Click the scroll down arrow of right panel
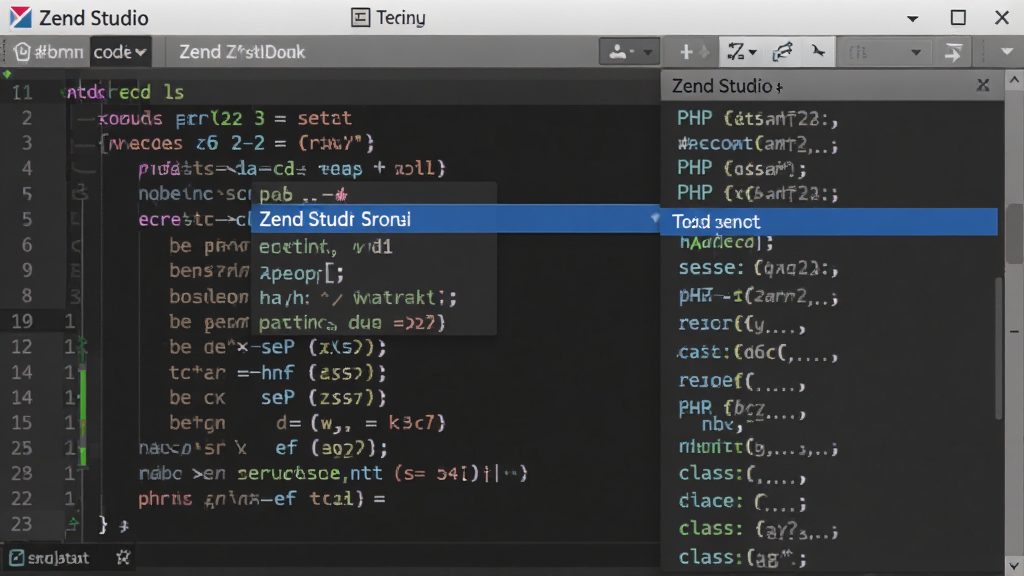This screenshot has width=1024, height=576. pos(1014,565)
